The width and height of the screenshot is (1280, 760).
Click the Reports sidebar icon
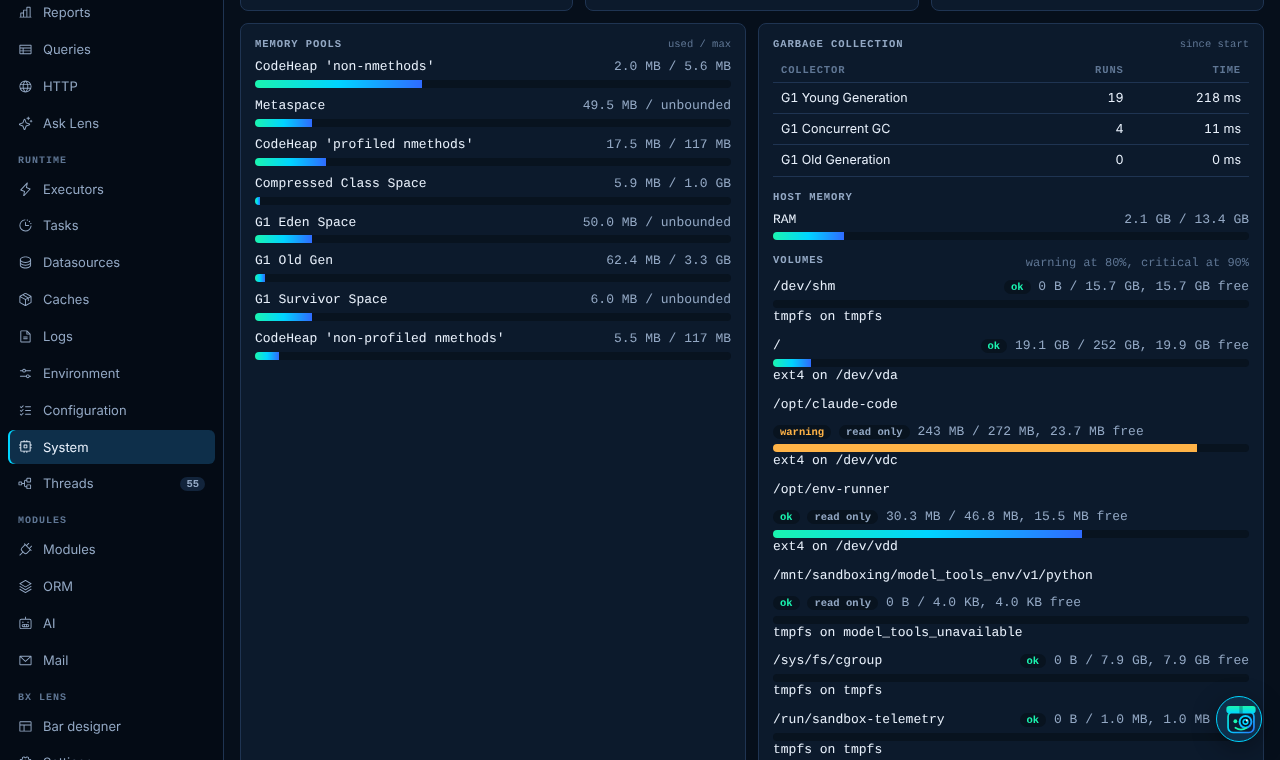coord(25,12)
